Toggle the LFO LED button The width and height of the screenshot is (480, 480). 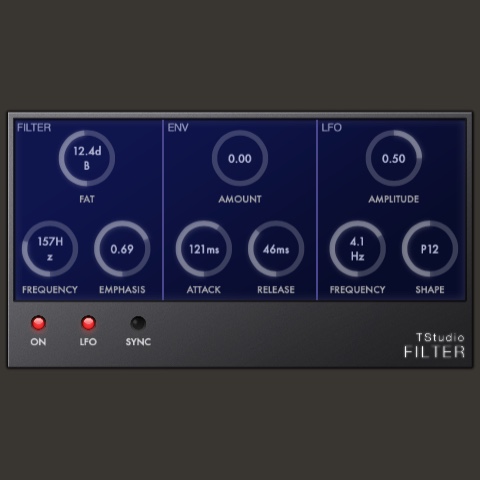88,323
